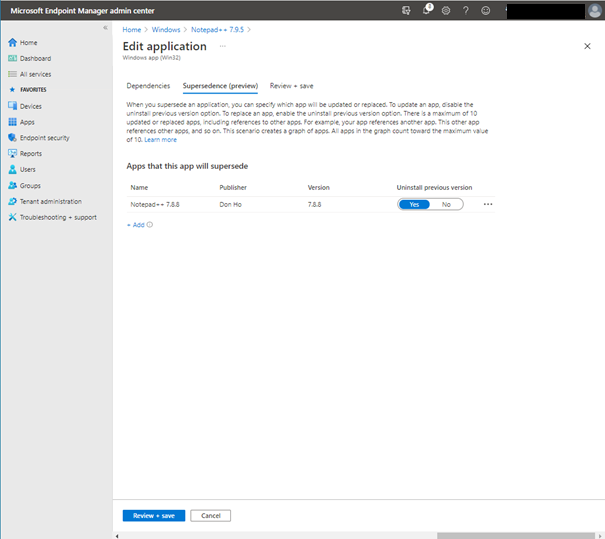
Task: Close the Edit application pane
Action: 587,46
